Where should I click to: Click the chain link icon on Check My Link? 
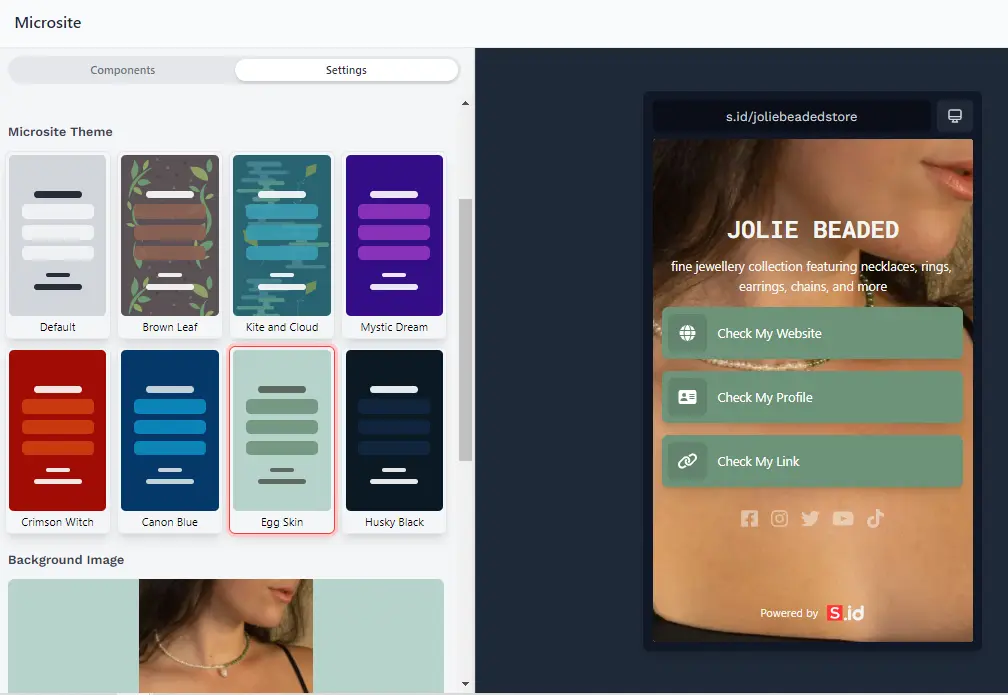click(x=687, y=461)
